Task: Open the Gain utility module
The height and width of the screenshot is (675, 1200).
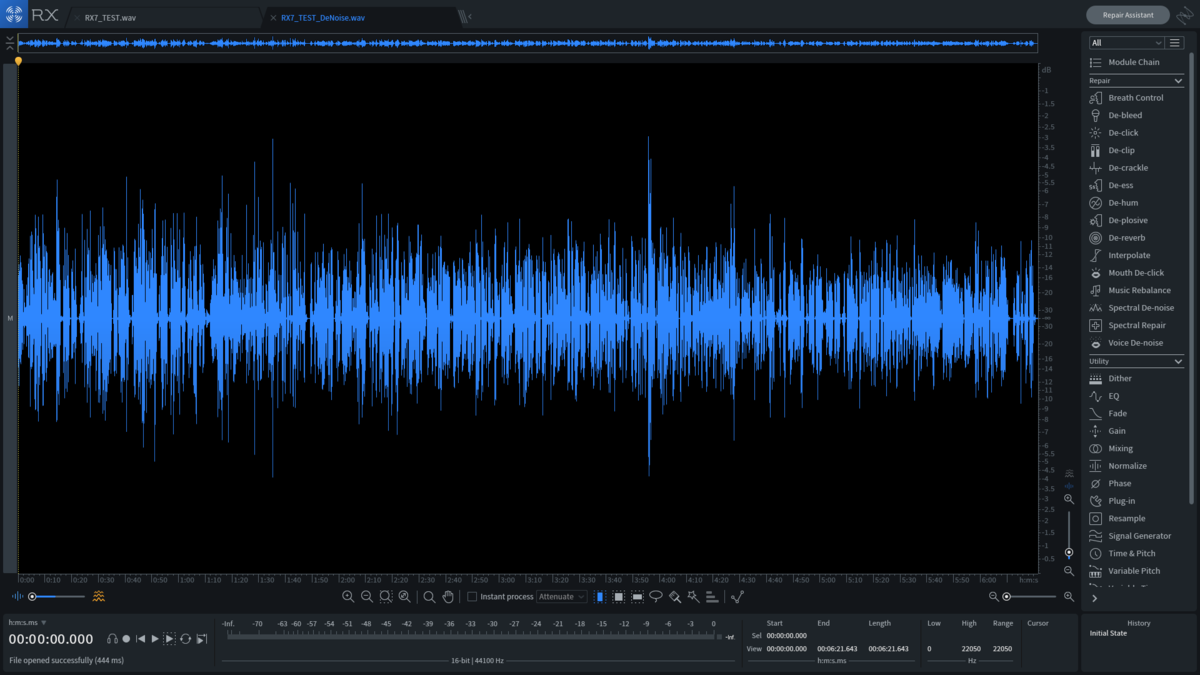Action: 1136,431
